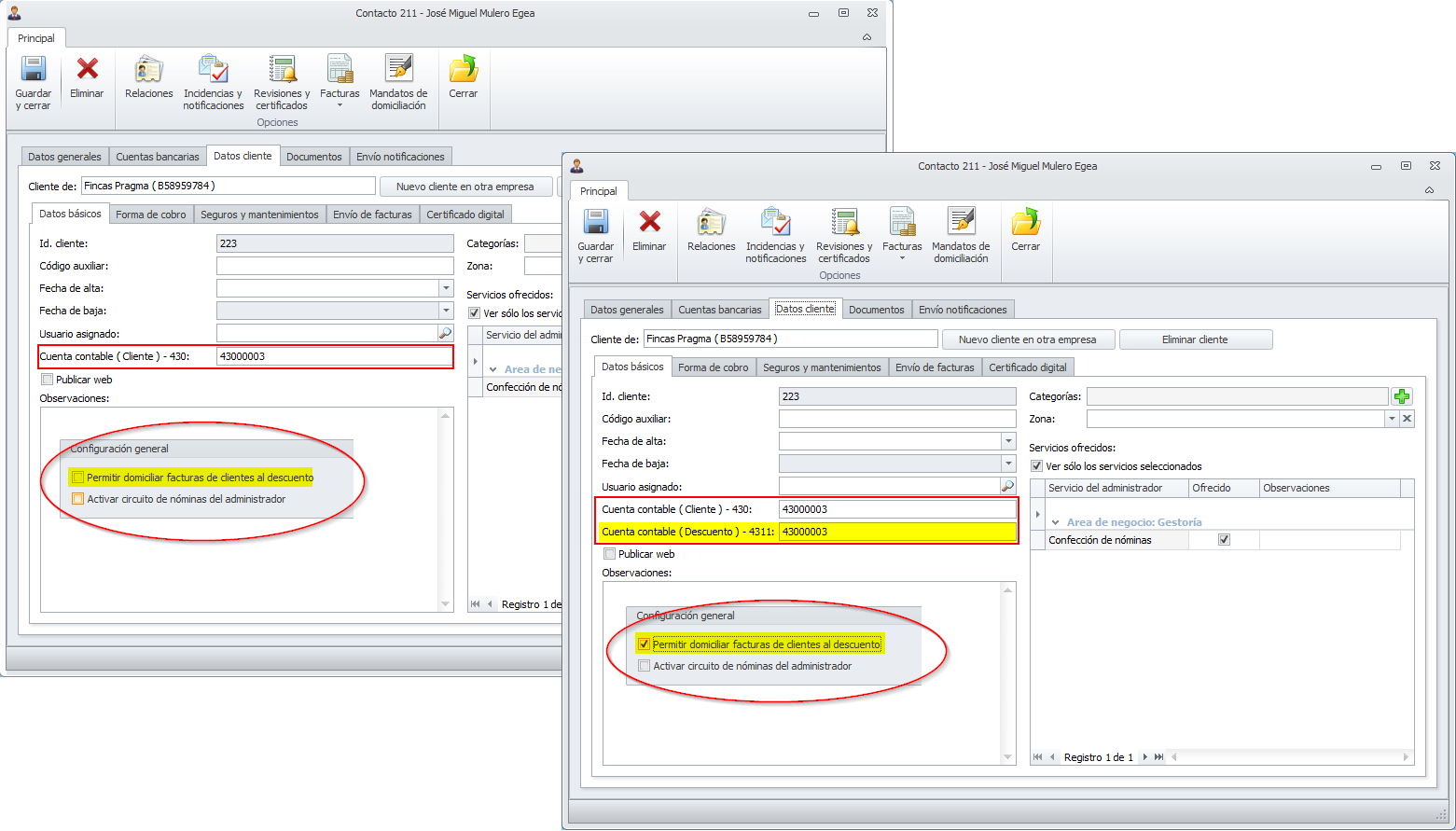The height and width of the screenshot is (831, 1456).
Task: Click the Cerrar folder icon in back window
Action: pyautogui.click(x=463, y=69)
